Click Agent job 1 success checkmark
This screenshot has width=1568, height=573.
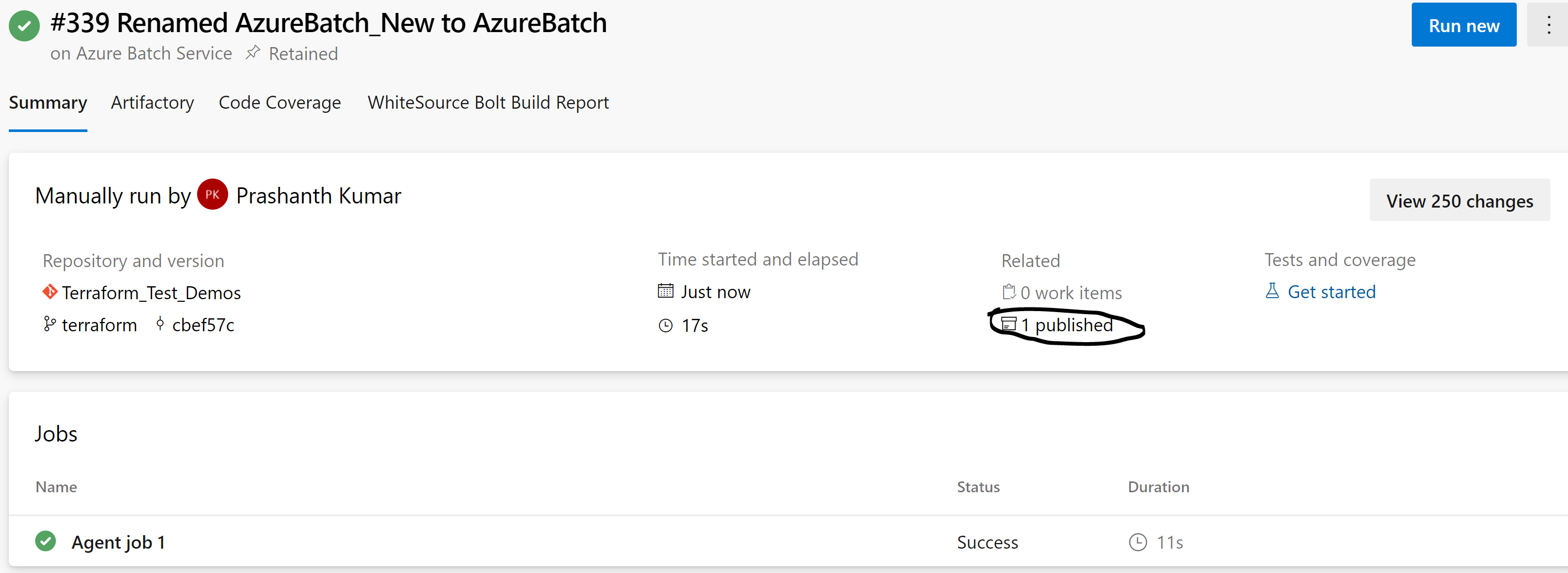click(46, 541)
